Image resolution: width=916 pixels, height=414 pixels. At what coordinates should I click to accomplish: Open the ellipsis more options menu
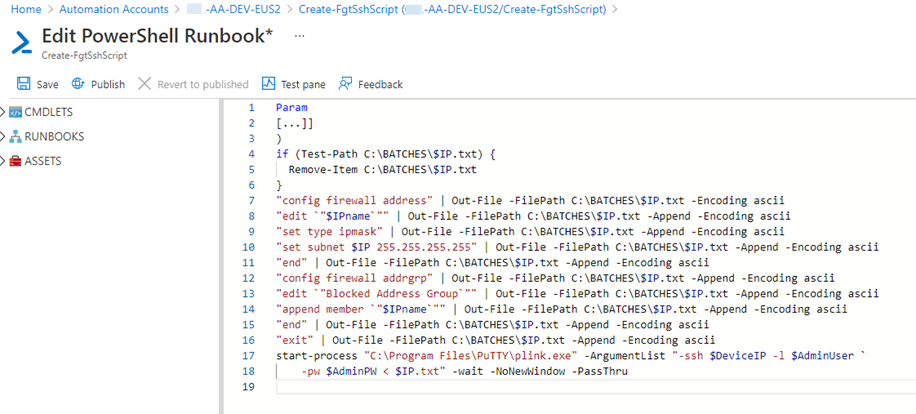pyautogui.click(x=299, y=36)
